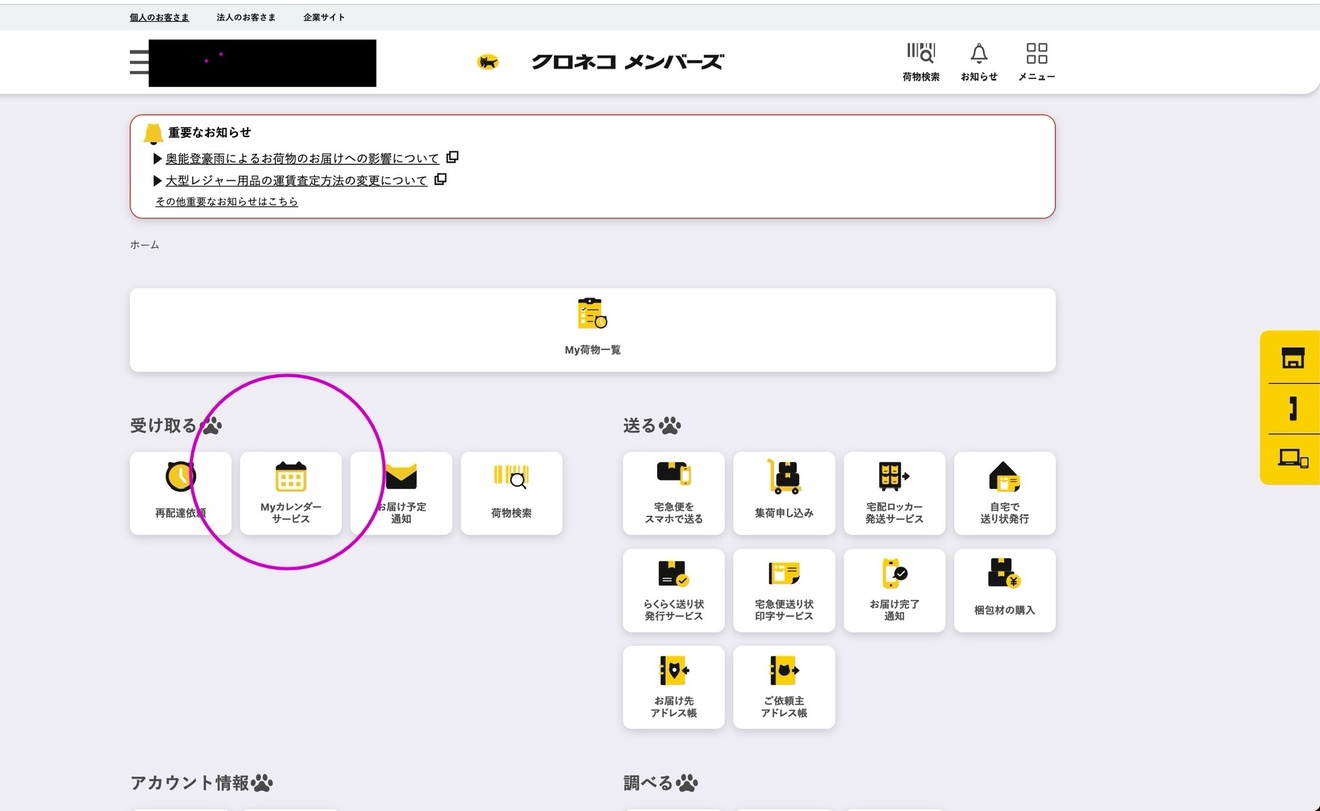The image size is (1320, 811).
Task: Select 企業サイト in the top bar
Action: click(324, 17)
